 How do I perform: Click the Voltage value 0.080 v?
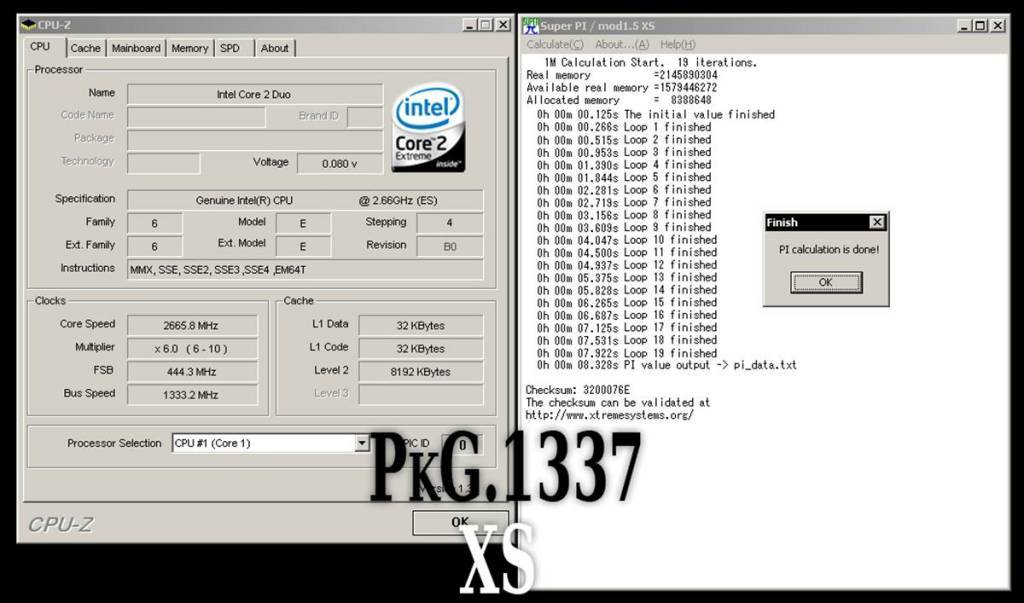click(x=339, y=163)
